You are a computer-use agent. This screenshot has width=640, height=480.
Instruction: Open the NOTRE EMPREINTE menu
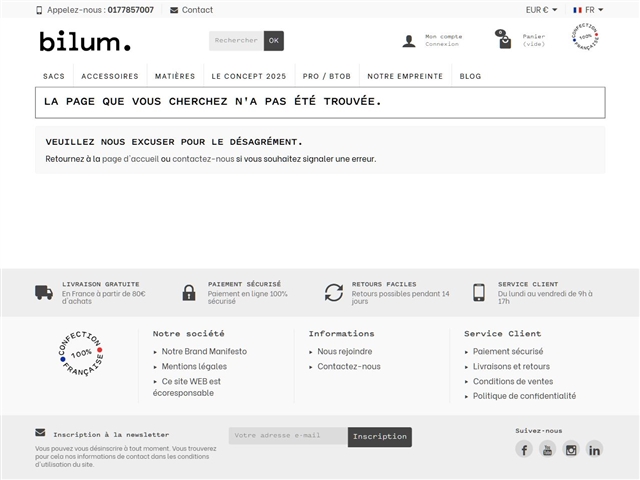pyautogui.click(x=405, y=76)
